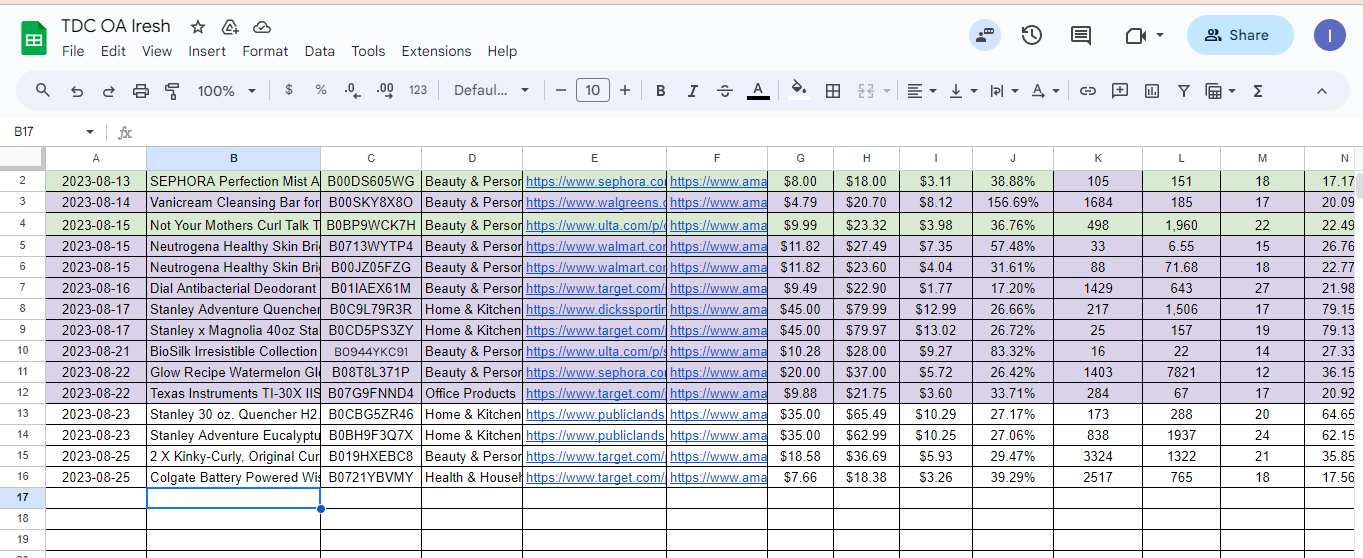Open the Insert menu
Image resolution: width=1363 pixels, height=558 pixels.
(207, 51)
